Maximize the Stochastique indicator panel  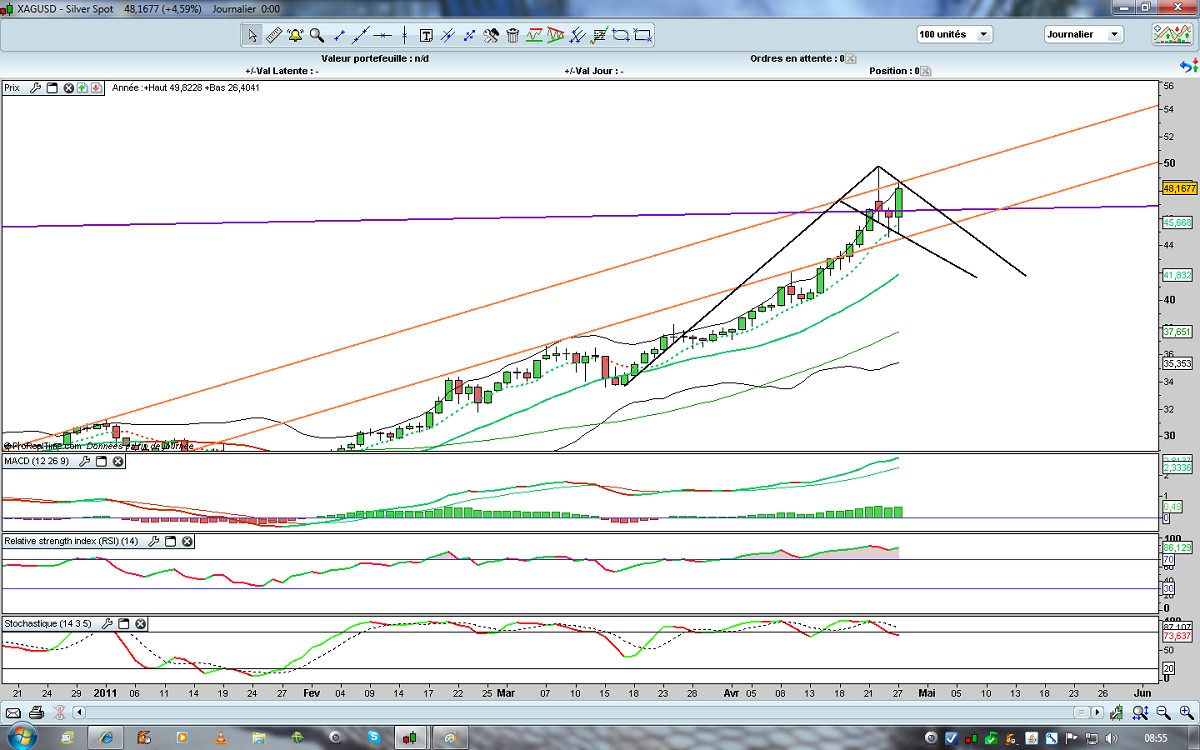[123, 623]
